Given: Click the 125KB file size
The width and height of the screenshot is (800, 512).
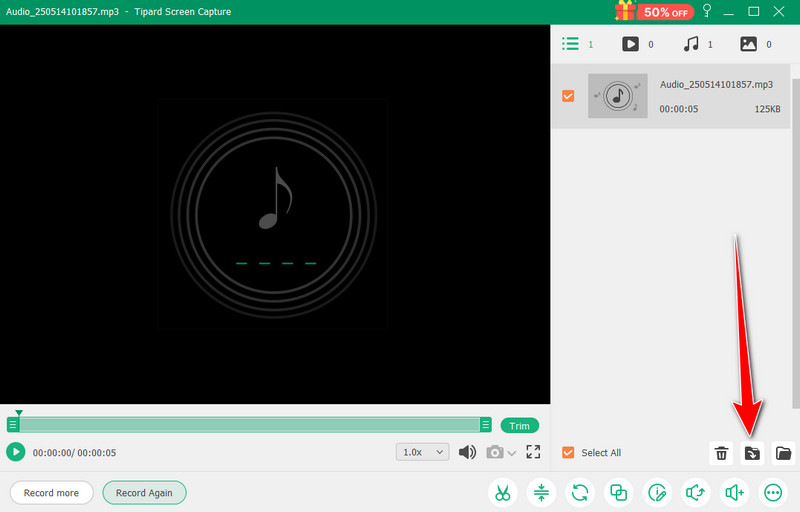Looking at the screenshot, I should (x=767, y=109).
